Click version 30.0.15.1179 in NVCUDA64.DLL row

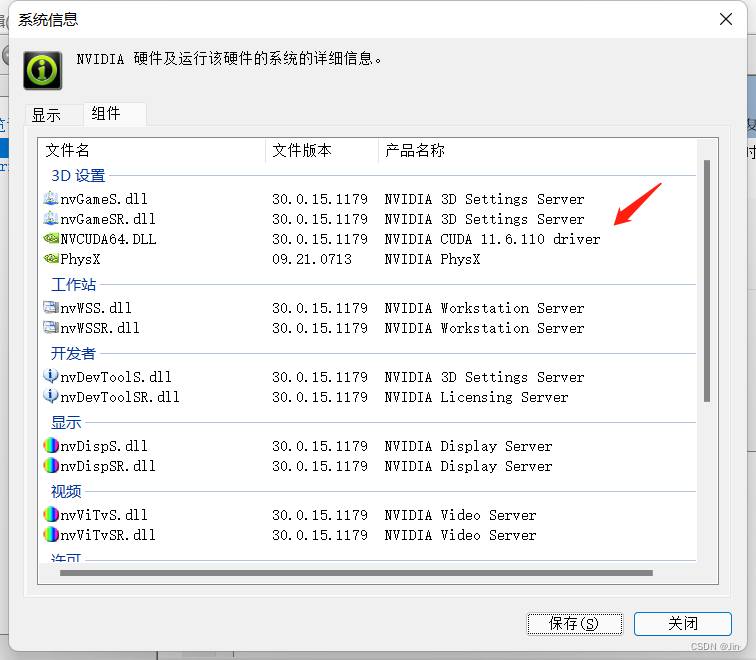pyautogui.click(x=320, y=239)
